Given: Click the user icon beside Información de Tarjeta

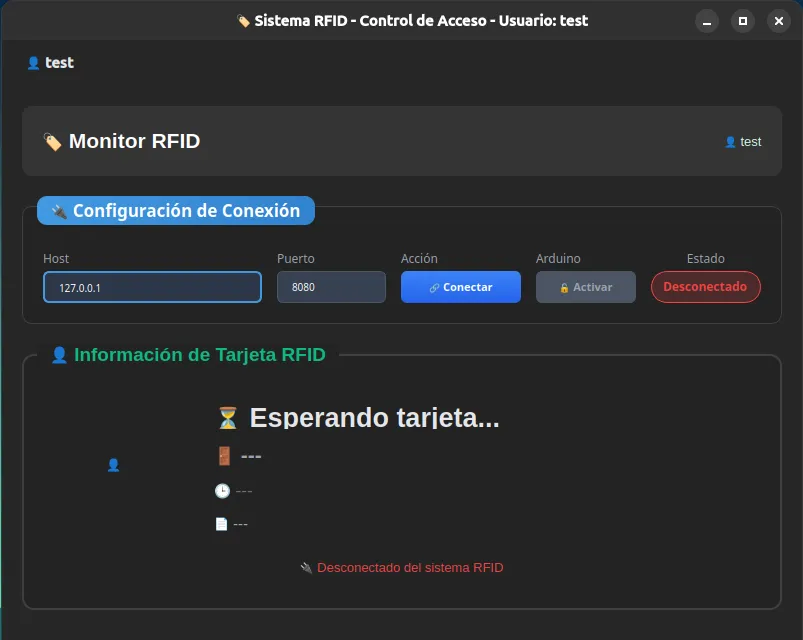Looking at the screenshot, I should click(x=59, y=355).
